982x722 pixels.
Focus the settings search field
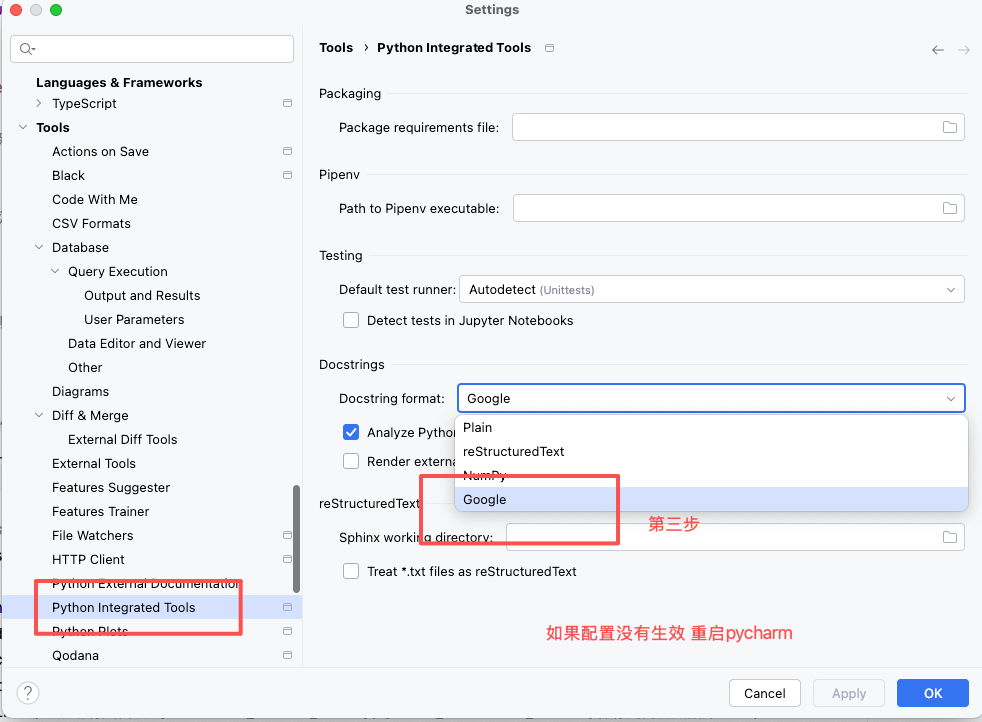pyautogui.click(x=152, y=49)
